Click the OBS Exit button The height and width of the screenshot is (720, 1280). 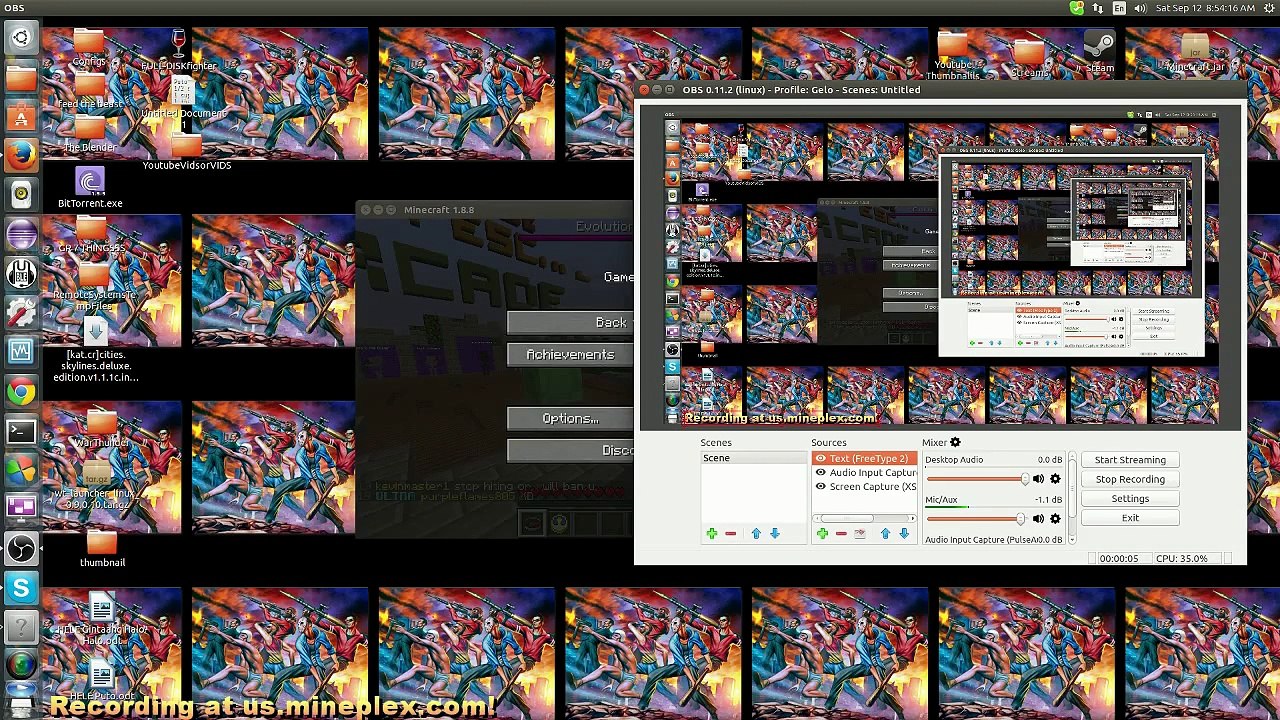[x=1130, y=518]
